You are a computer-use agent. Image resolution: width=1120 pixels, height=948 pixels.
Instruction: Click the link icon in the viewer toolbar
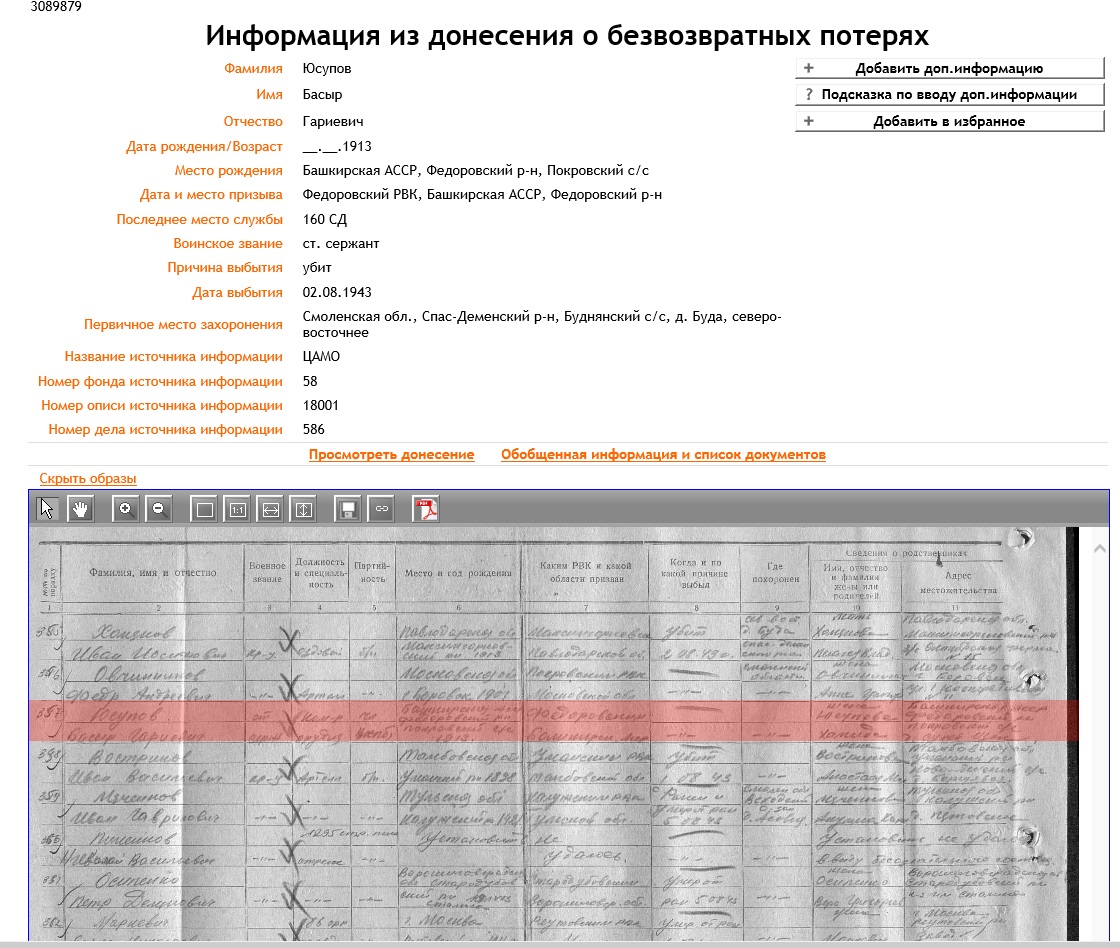[380, 508]
